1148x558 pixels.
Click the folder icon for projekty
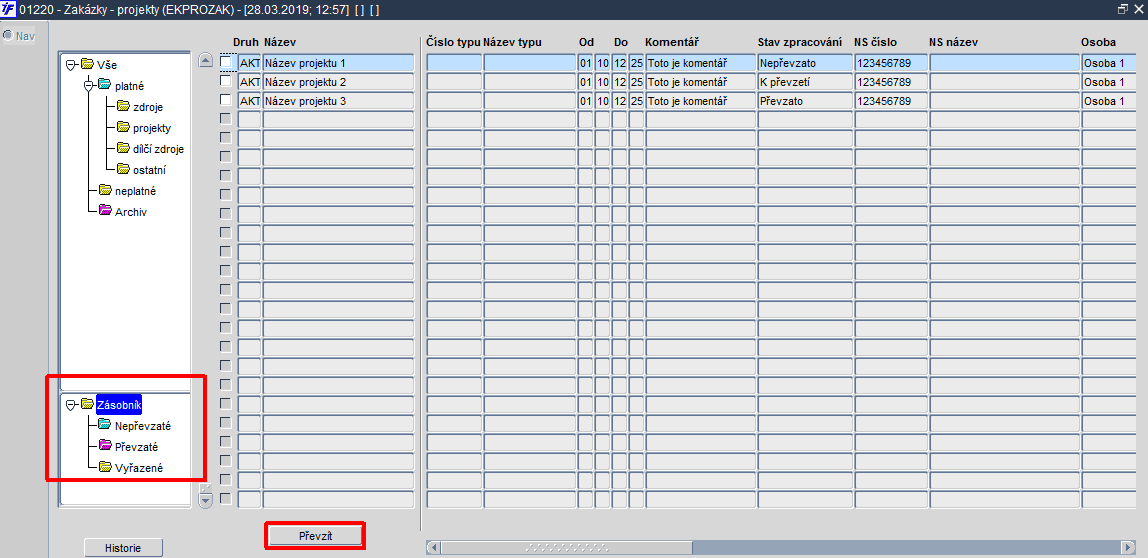123,128
